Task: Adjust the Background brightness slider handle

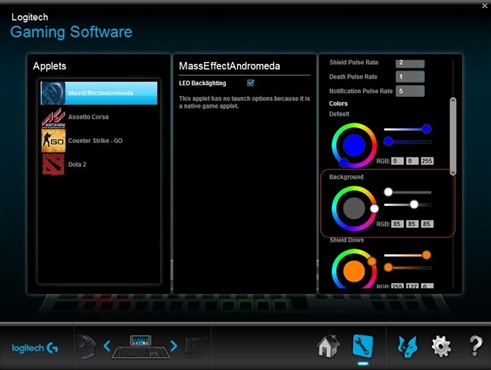Action: pyautogui.click(x=414, y=204)
